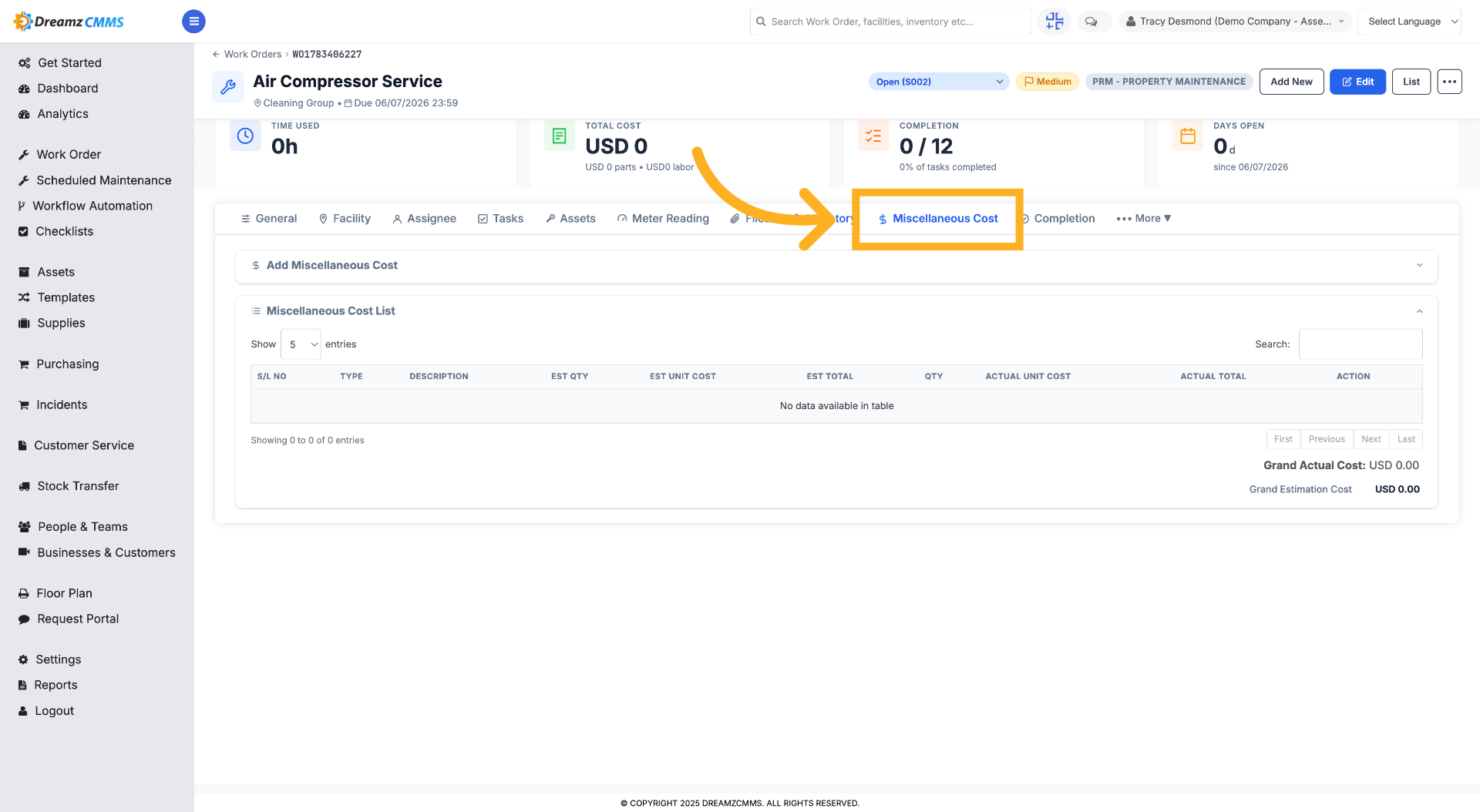Open Assets in the left sidebar
Image resolution: width=1480 pixels, height=812 pixels.
[55, 272]
